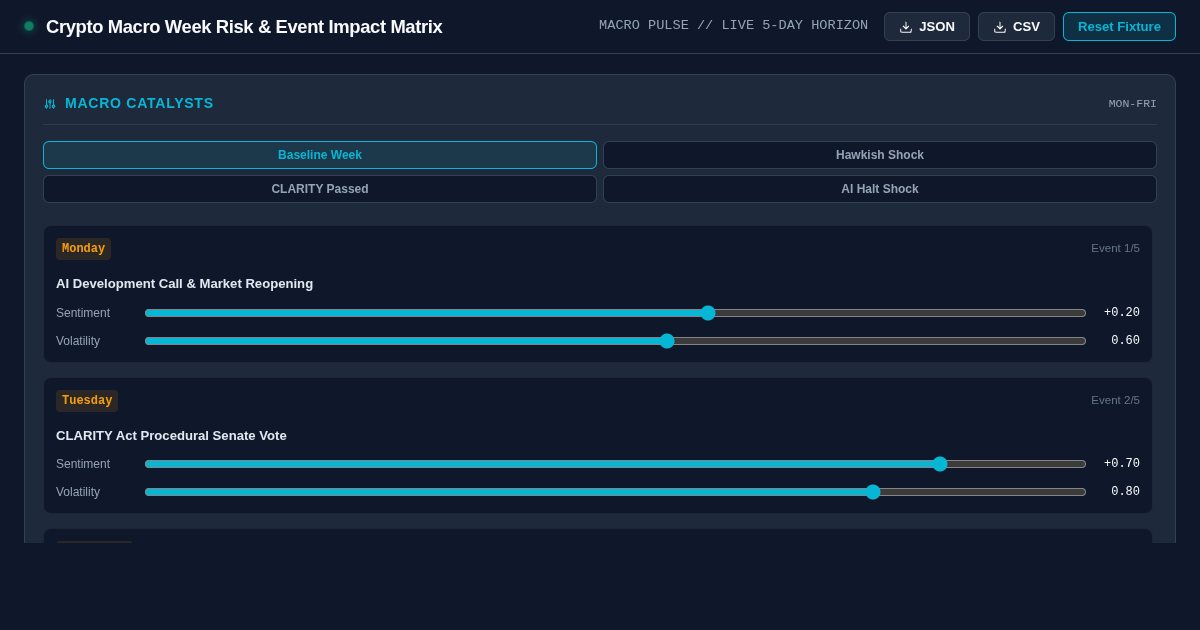Click the Tuesday sentiment value +0.70
This screenshot has height=630, width=1200.
coord(1121,464)
